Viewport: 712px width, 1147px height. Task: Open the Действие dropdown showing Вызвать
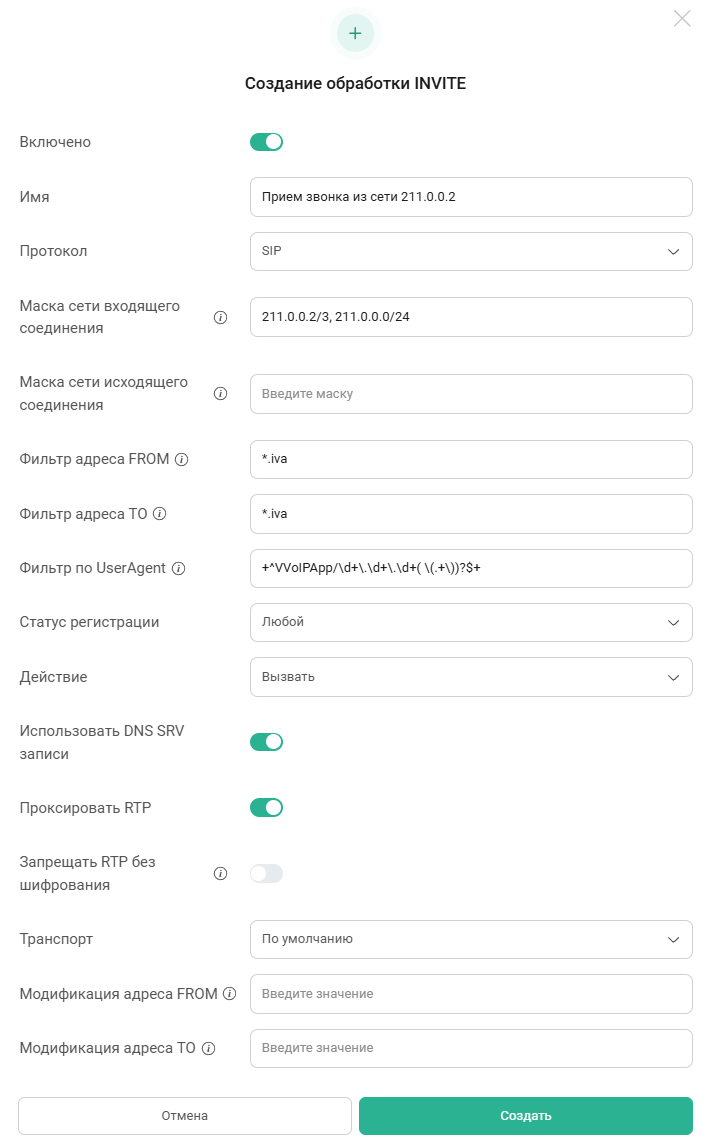coord(471,677)
